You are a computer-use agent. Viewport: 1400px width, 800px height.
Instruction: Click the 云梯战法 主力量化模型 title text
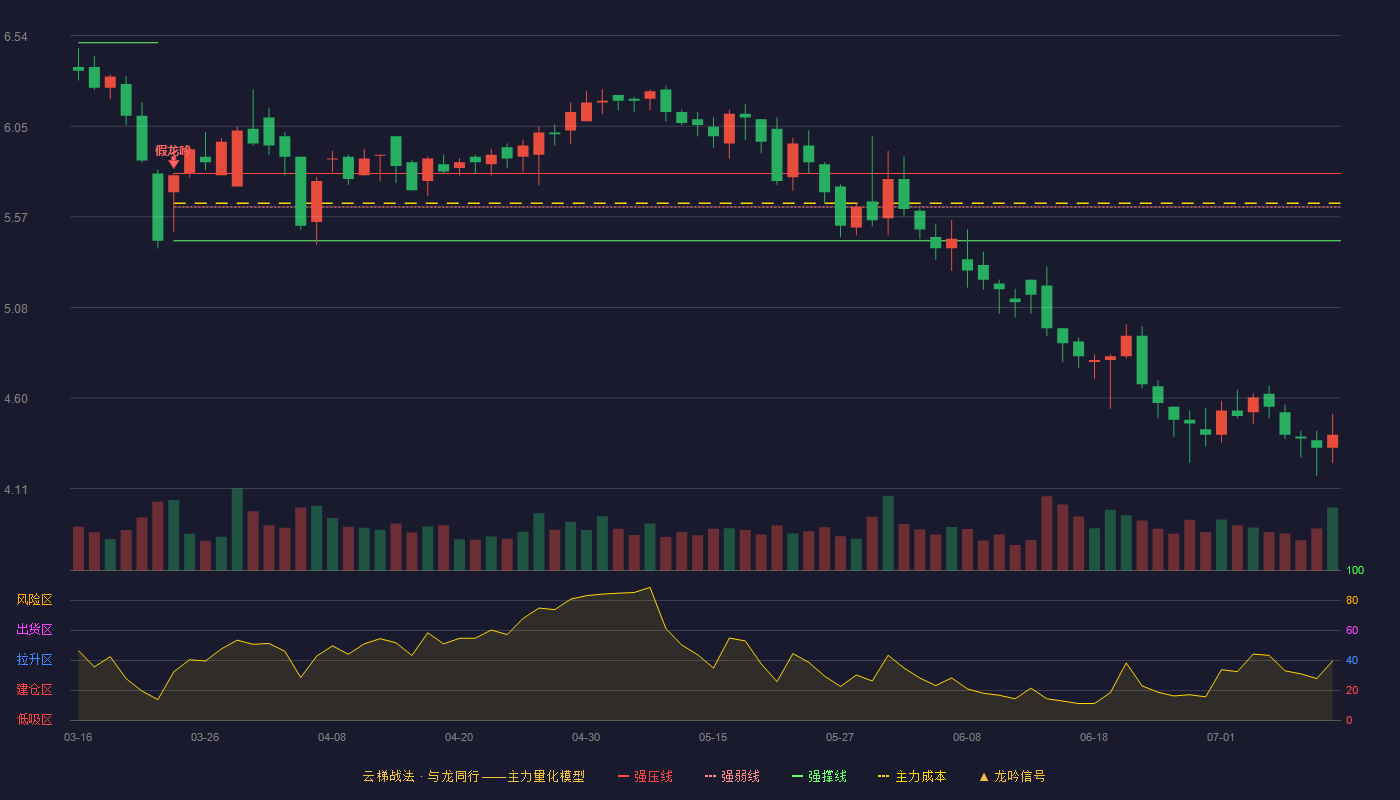[x=474, y=776]
